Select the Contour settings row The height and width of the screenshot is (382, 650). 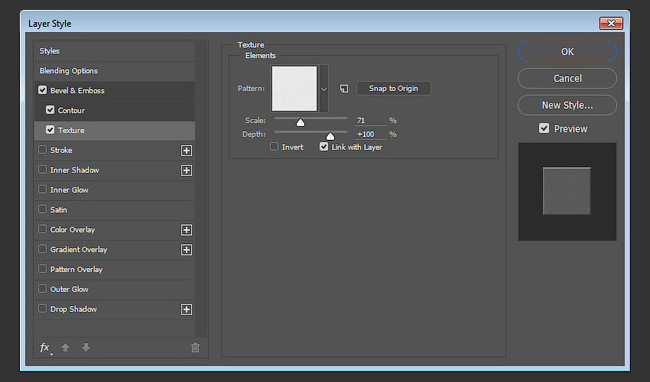[x=114, y=110]
